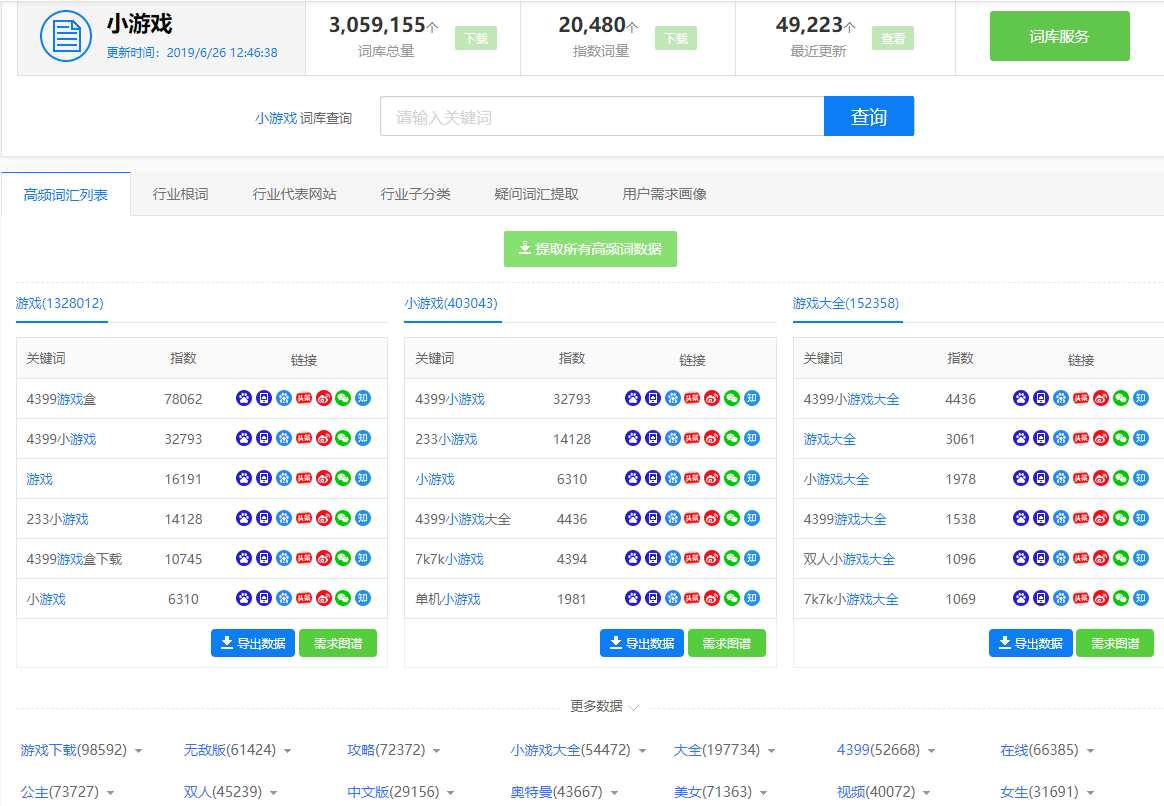Open the 行业代表网站 tab
The height and width of the screenshot is (806, 1164).
coord(295,194)
